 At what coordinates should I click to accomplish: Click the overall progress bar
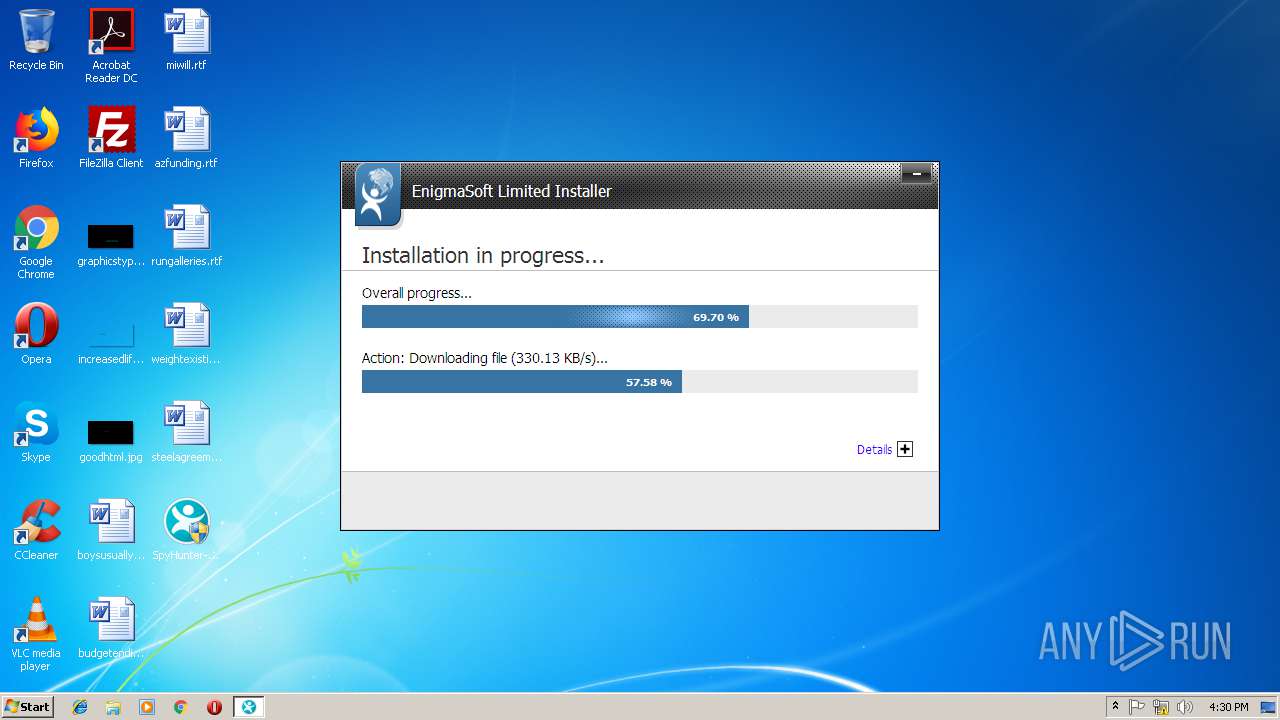[x=639, y=317]
